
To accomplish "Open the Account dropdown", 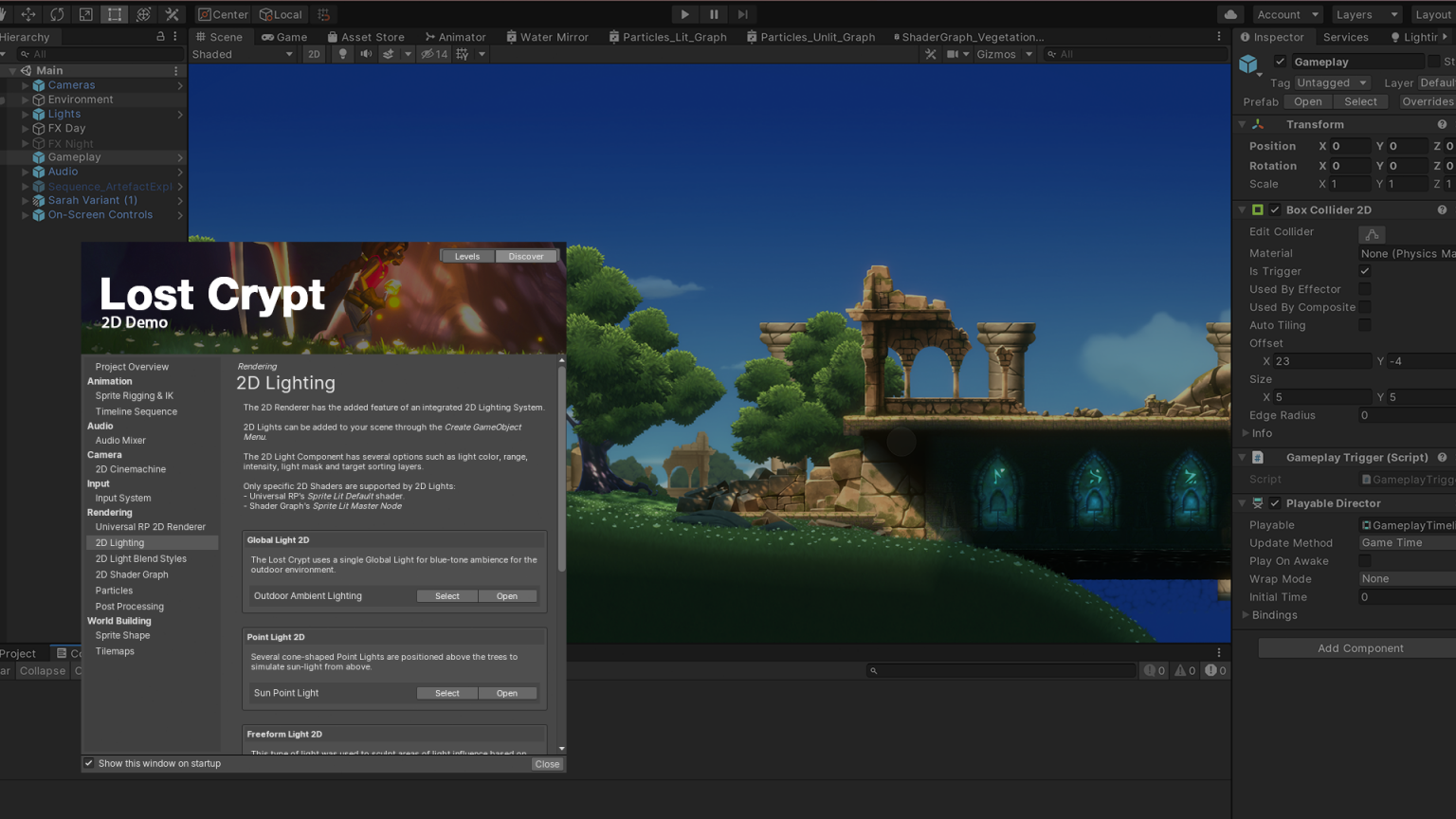I will click(x=1287, y=14).
